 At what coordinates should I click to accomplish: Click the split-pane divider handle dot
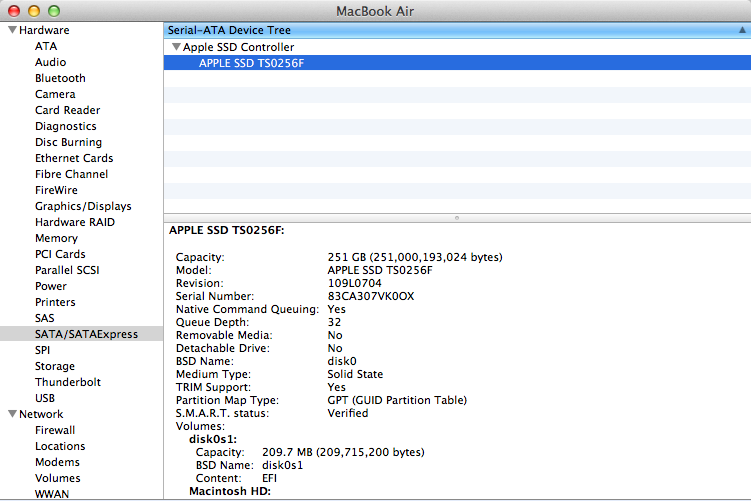(457, 218)
